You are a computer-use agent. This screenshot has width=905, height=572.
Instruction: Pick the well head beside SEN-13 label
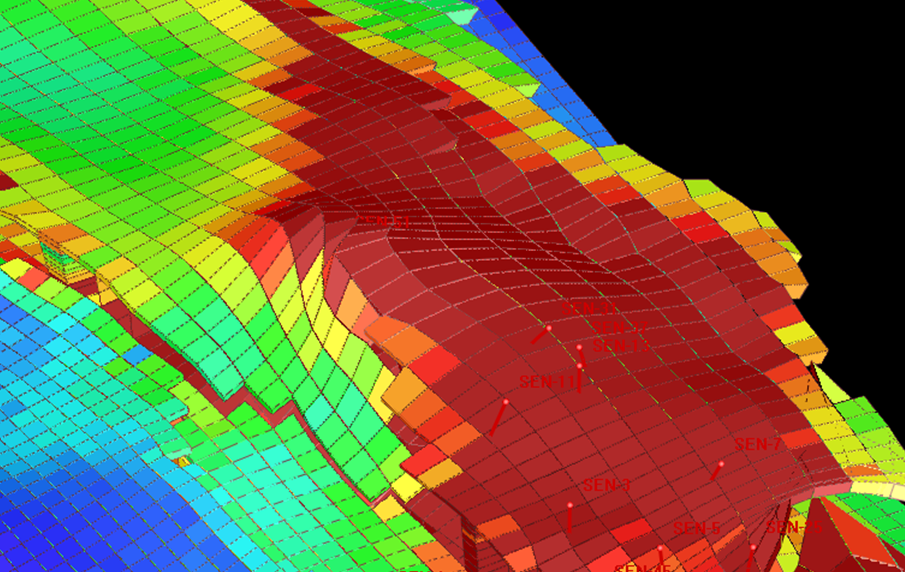click(x=580, y=350)
